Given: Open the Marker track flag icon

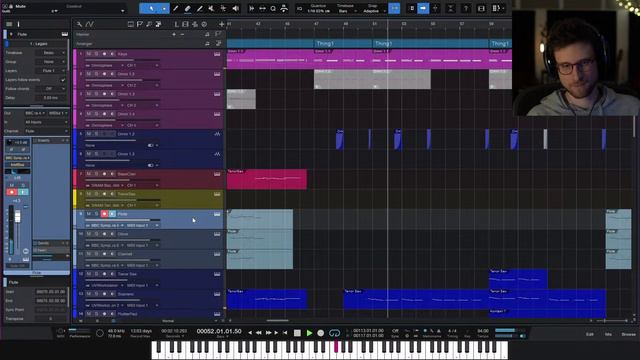Looking at the screenshot, I should [218, 34].
